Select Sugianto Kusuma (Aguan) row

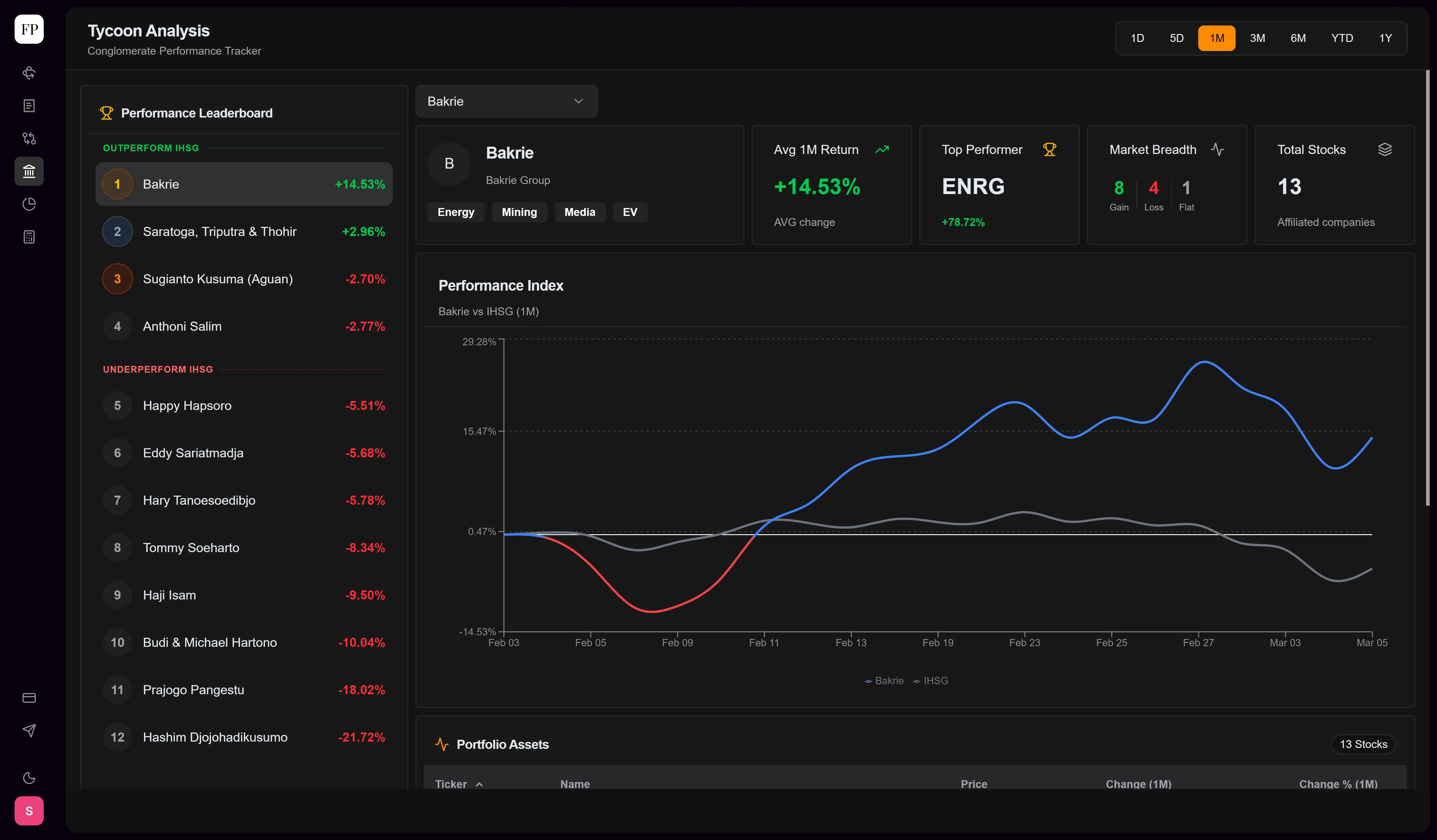[x=244, y=279]
